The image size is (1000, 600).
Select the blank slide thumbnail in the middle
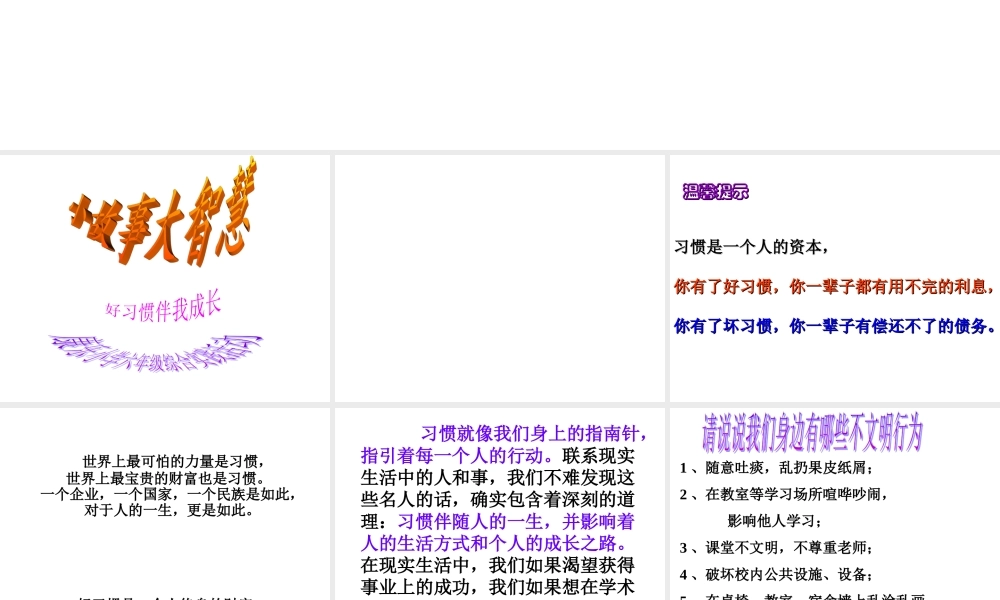coord(499,278)
